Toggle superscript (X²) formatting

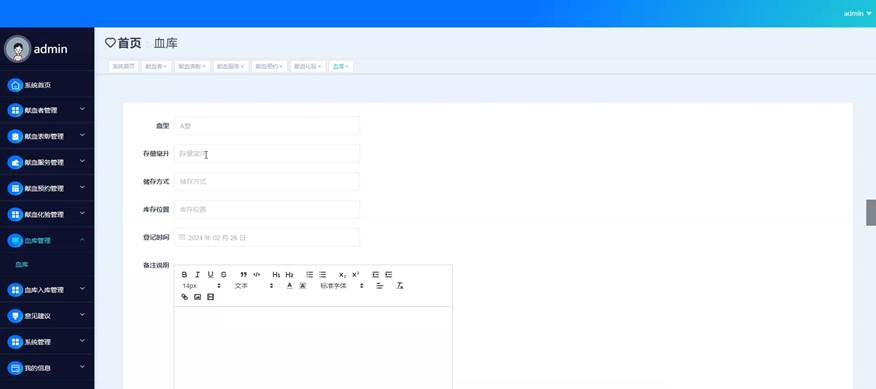point(356,274)
